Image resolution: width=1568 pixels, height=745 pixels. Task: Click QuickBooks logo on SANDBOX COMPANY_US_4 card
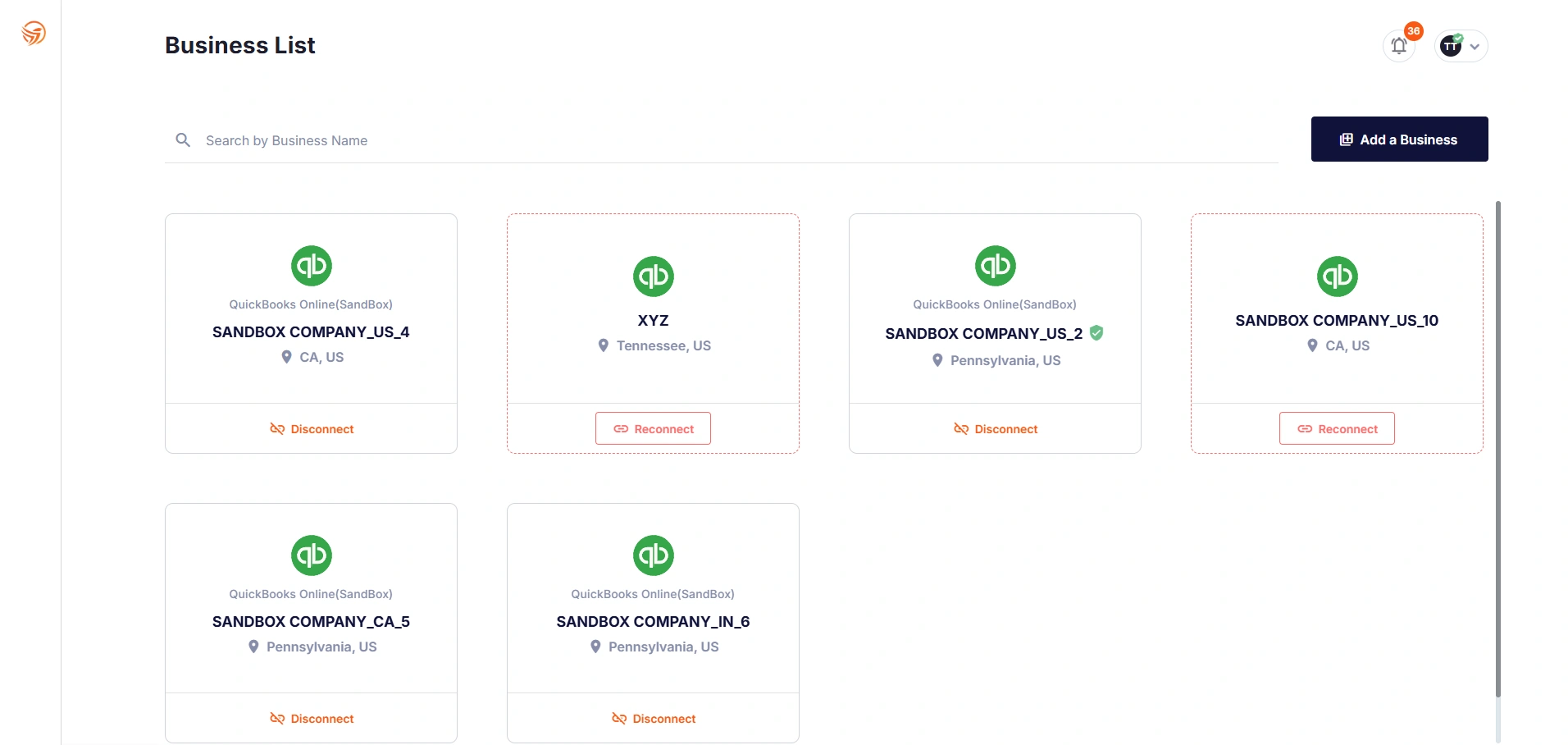coord(311,266)
